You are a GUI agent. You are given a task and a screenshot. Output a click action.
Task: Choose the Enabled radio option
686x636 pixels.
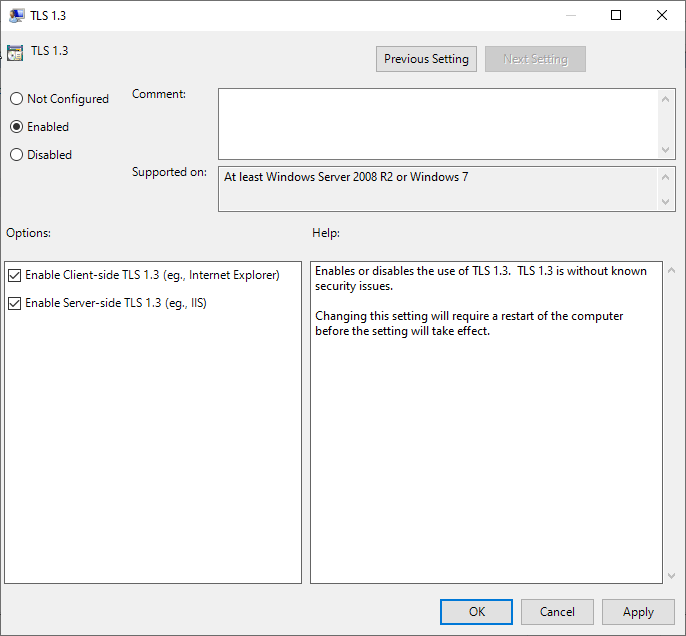point(16,127)
